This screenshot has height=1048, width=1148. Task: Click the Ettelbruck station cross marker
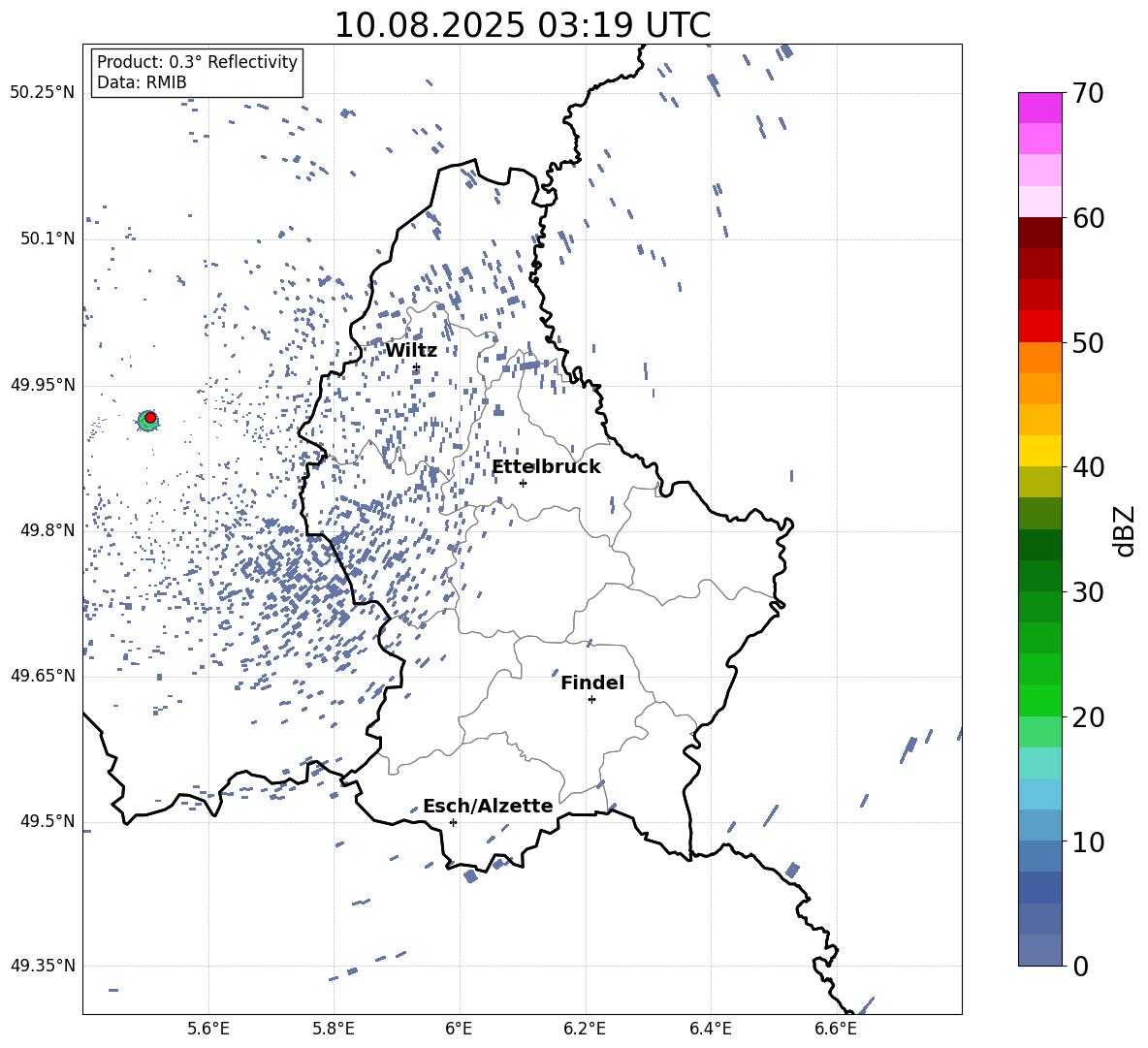pos(523,483)
